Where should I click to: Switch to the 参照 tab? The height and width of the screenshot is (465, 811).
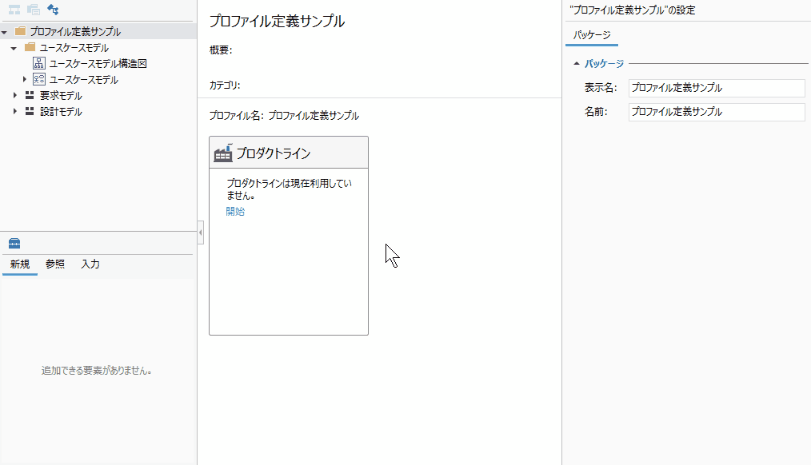point(55,264)
